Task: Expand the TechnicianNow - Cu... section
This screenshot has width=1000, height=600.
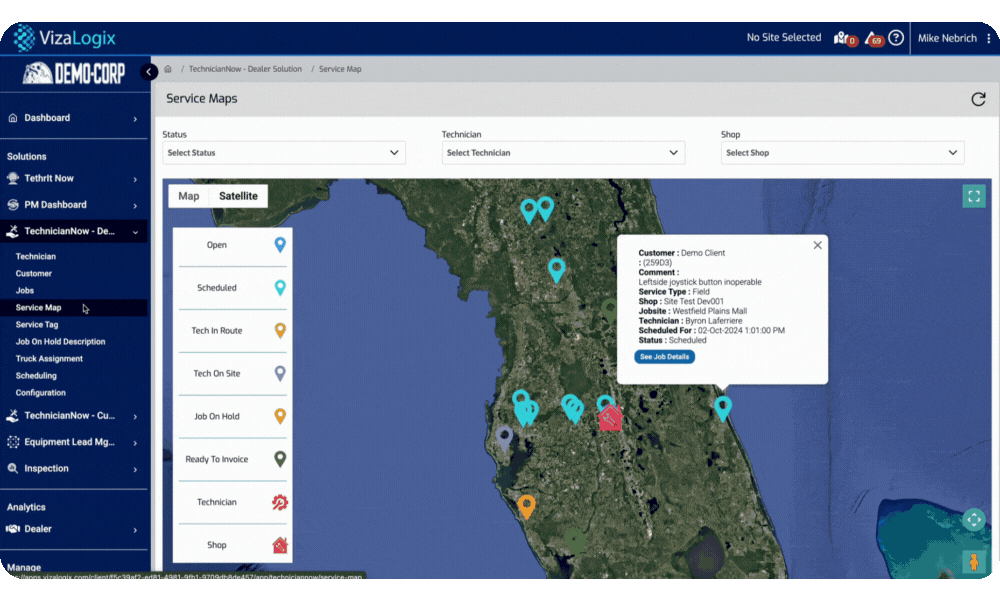Action: [x=73, y=416]
